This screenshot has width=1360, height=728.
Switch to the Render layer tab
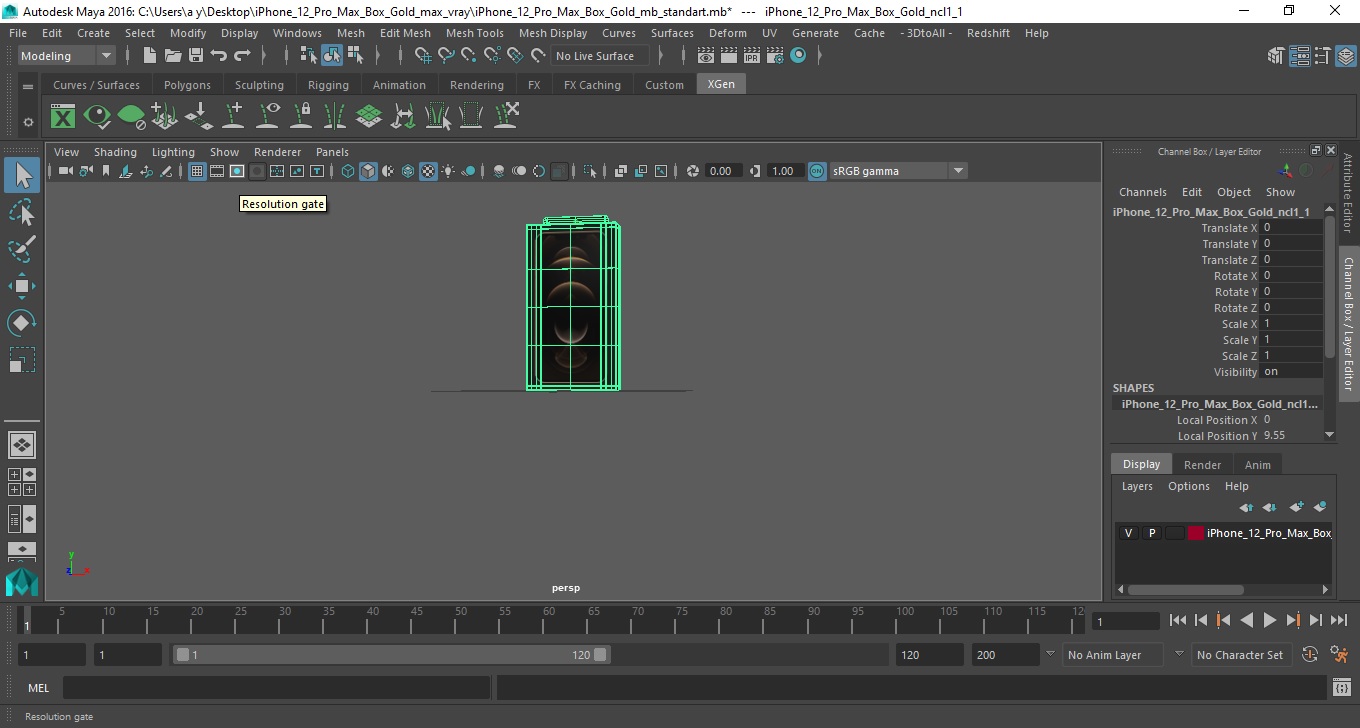1202,465
